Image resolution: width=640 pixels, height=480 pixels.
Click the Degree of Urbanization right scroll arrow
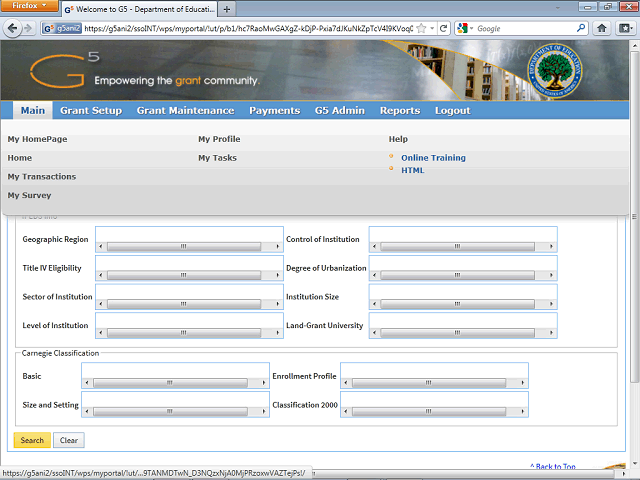point(551,276)
